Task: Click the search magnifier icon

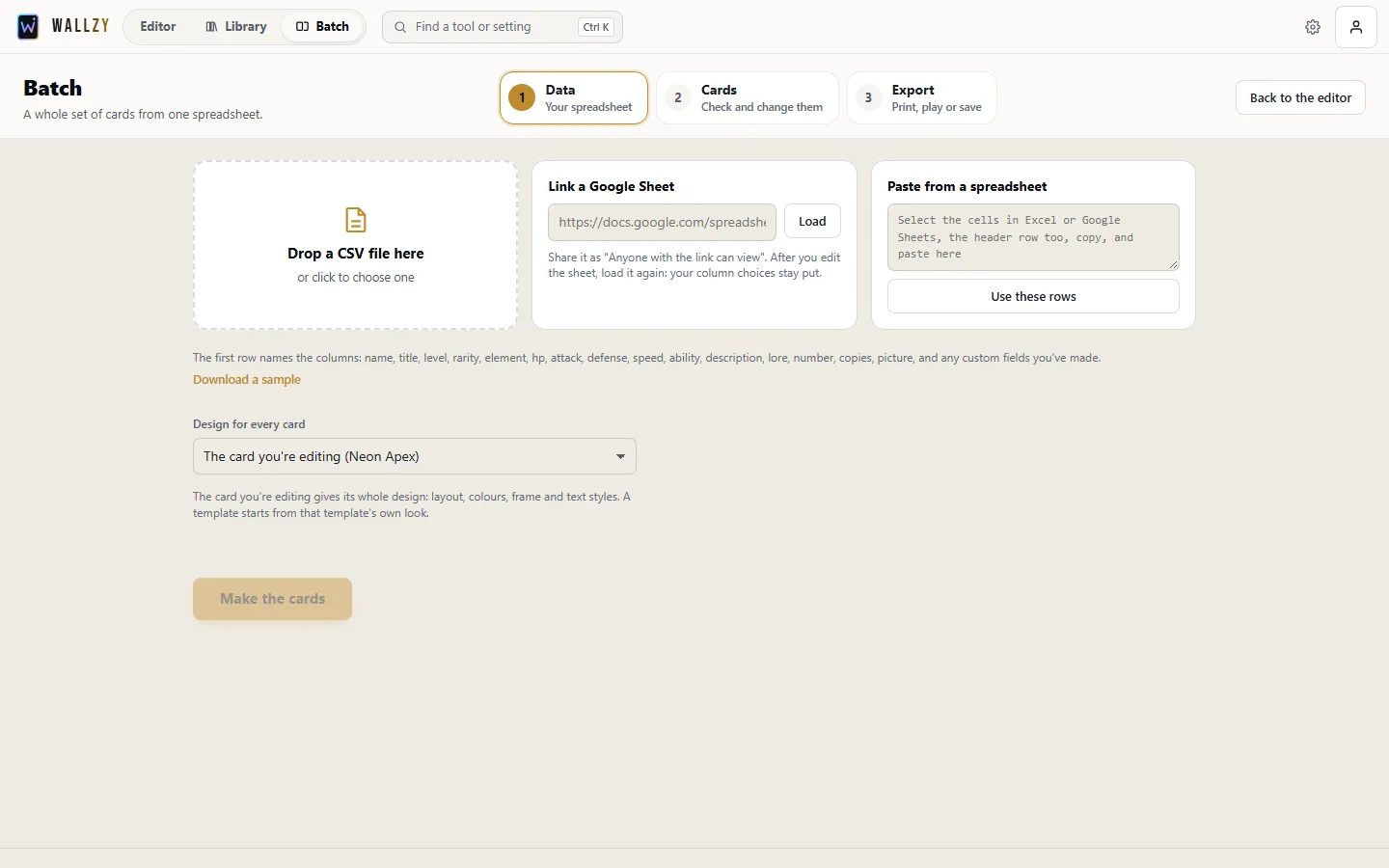Action: [x=400, y=27]
